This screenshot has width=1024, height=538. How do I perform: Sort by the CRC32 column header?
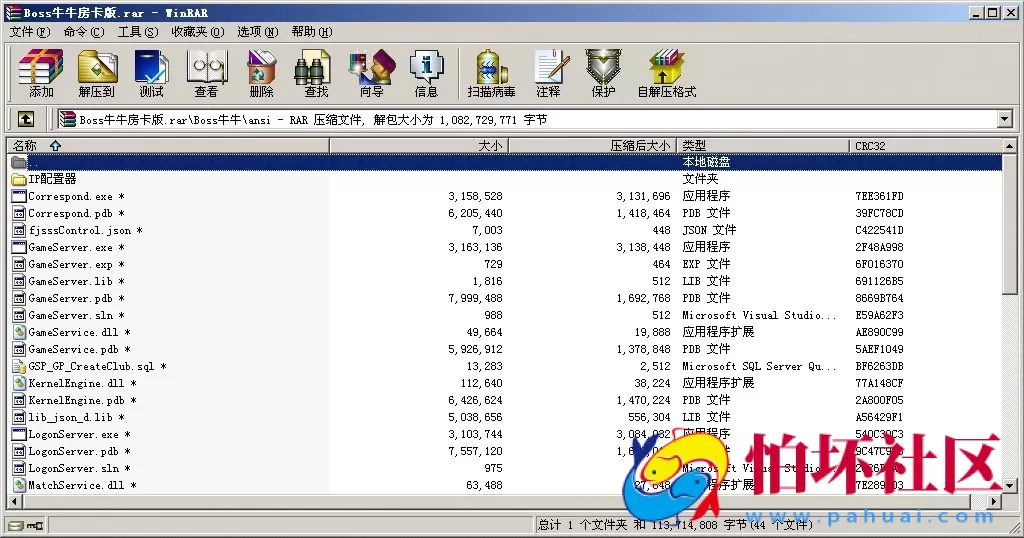coord(925,146)
